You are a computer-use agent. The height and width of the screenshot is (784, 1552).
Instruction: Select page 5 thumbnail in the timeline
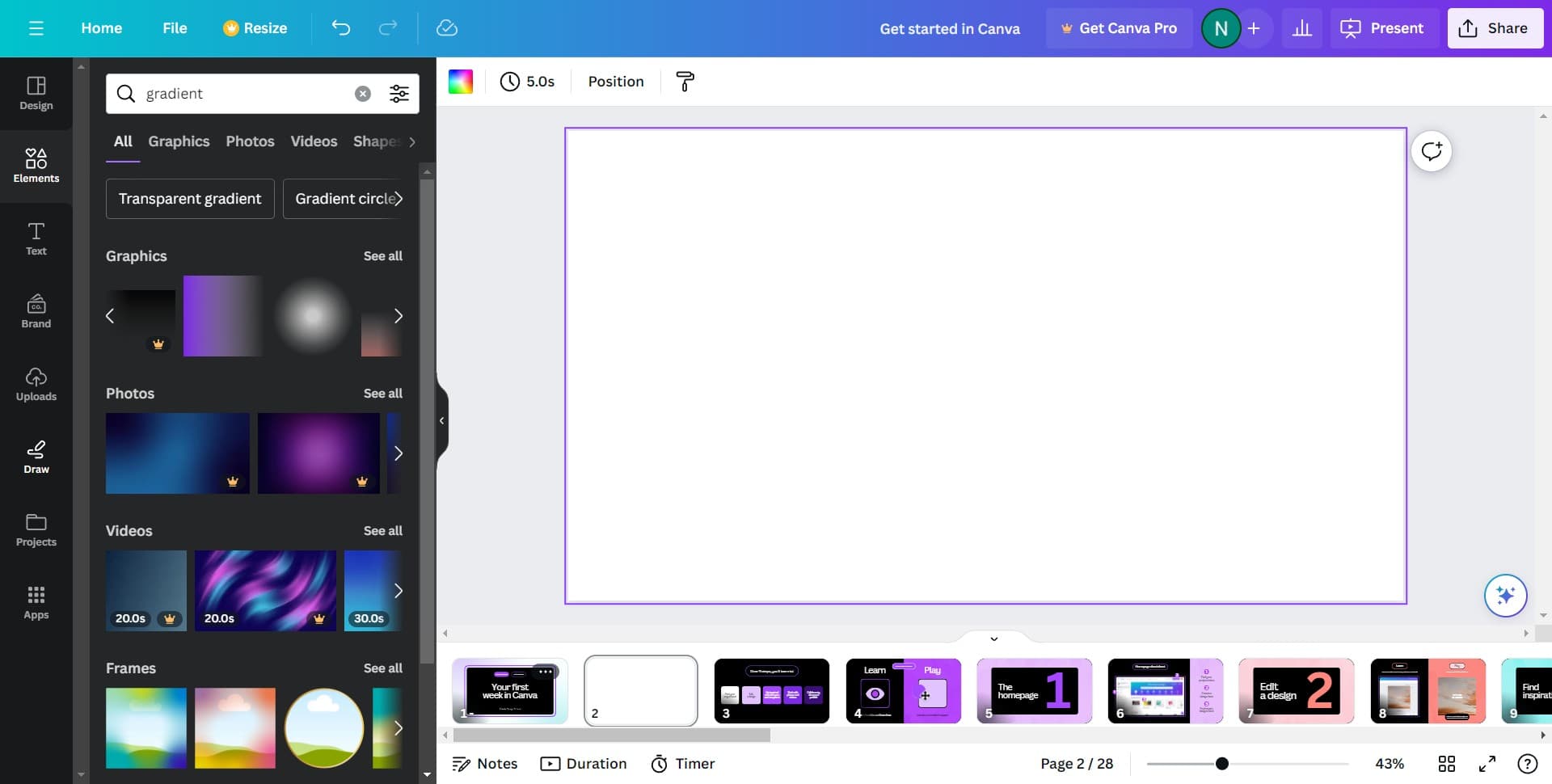point(1034,691)
